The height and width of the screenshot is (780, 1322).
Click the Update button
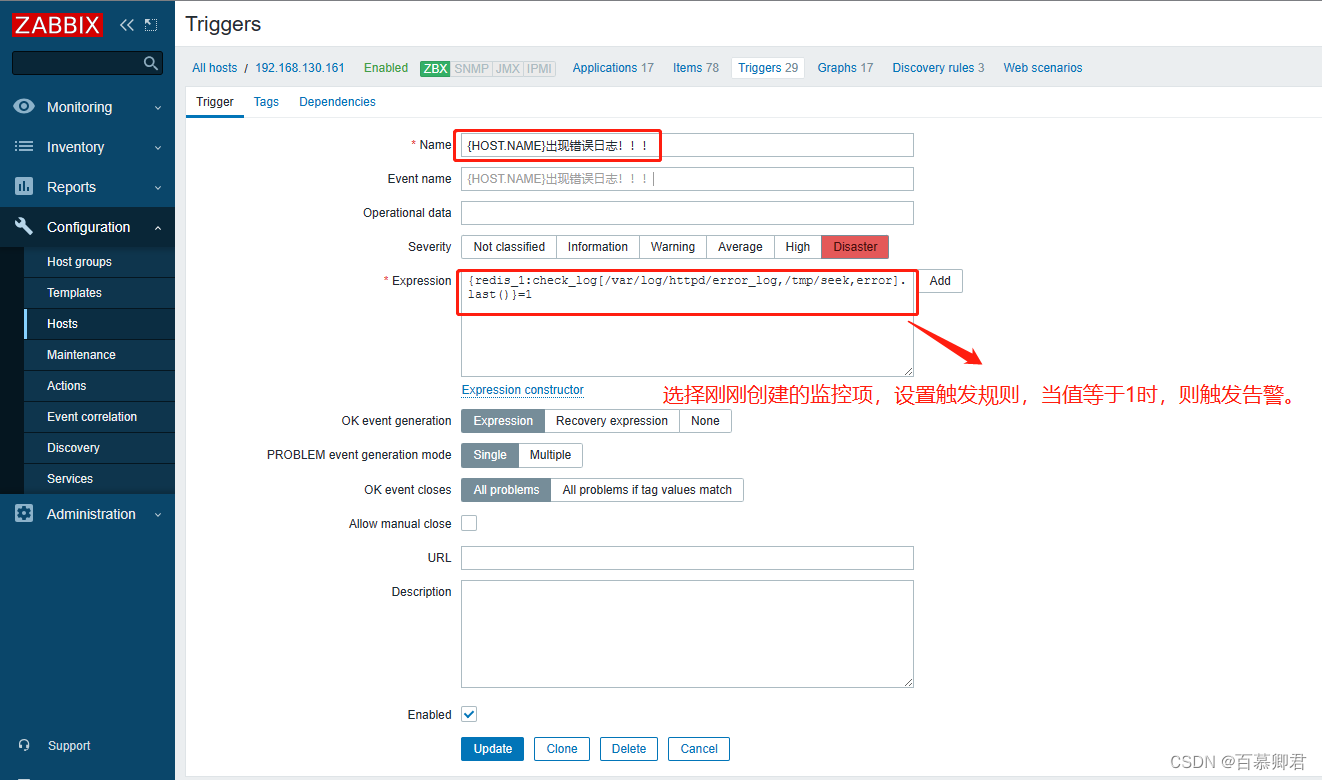tap(492, 749)
